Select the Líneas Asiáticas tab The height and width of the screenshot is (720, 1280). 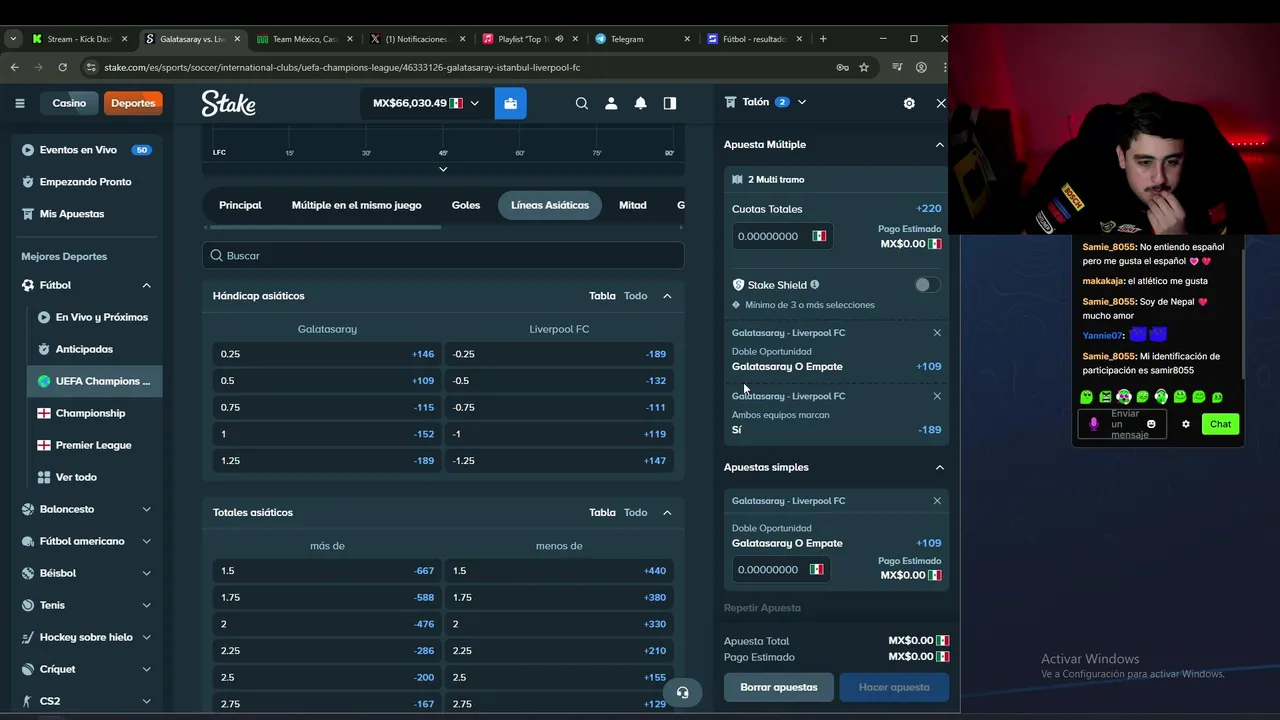(x=550, y=205)
